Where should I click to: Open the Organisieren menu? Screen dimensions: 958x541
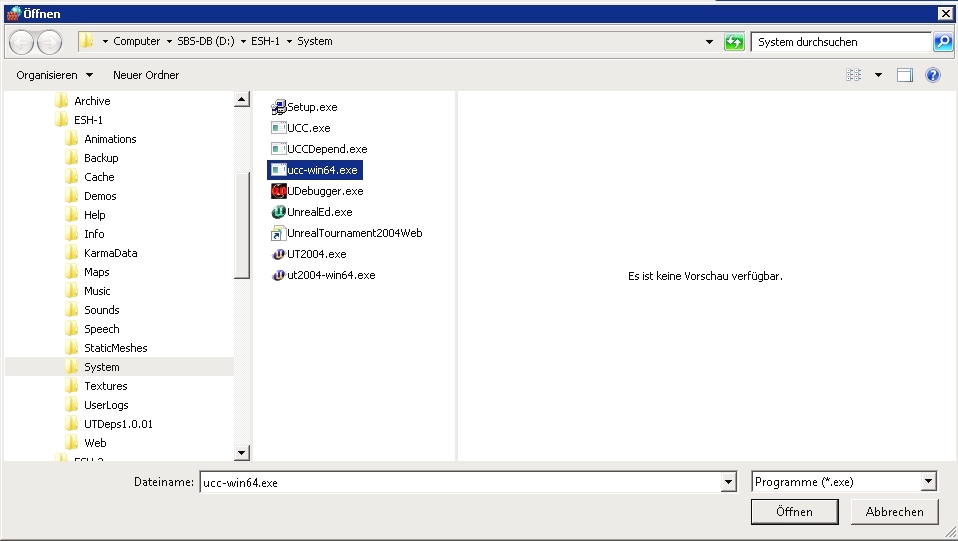pos(54,75)
